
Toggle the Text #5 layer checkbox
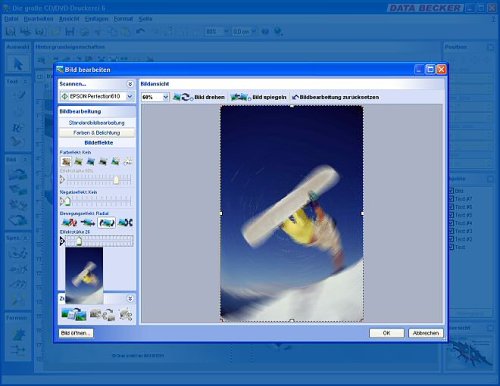451,215
